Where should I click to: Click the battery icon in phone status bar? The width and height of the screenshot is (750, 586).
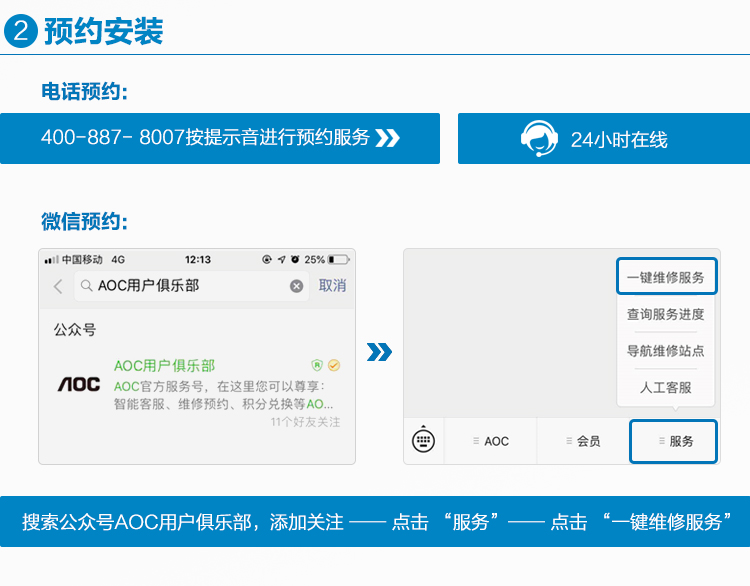tap(339, 260)
